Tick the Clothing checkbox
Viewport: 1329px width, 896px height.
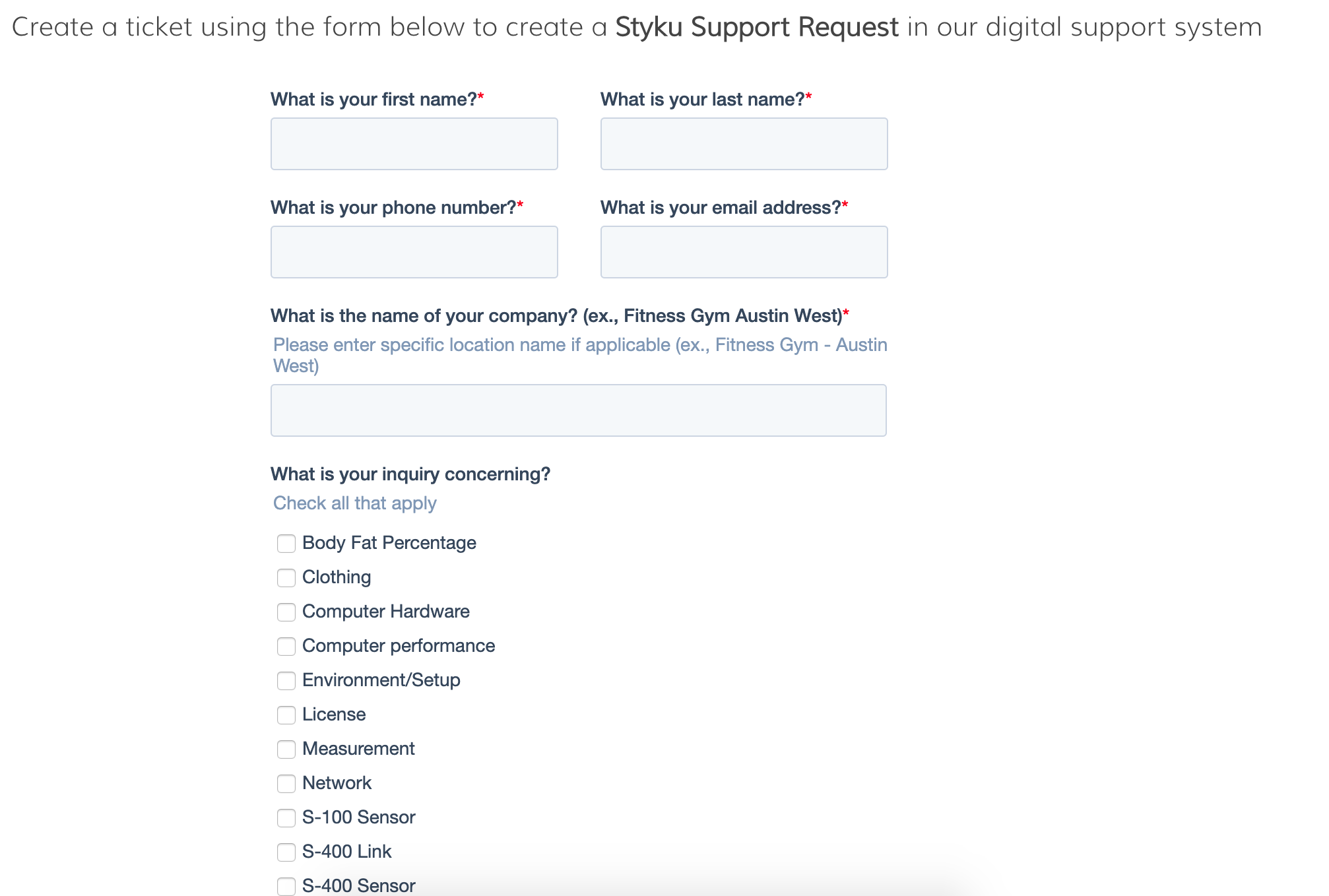286,578
